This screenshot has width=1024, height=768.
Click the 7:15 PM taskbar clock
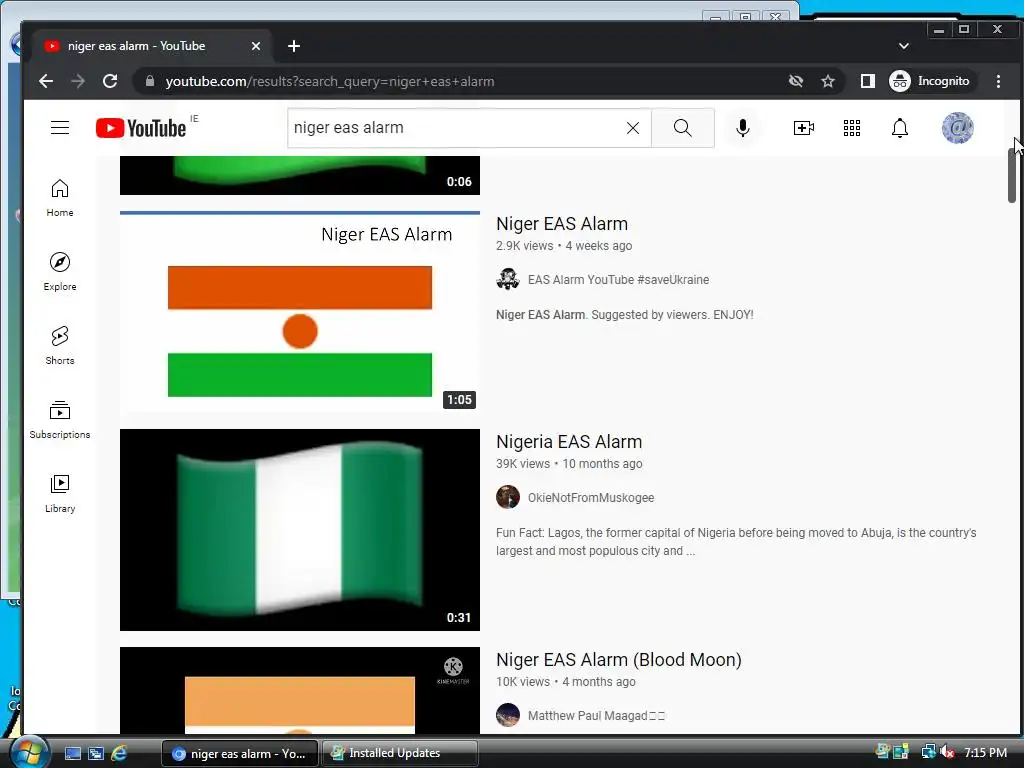pos(985,752)
